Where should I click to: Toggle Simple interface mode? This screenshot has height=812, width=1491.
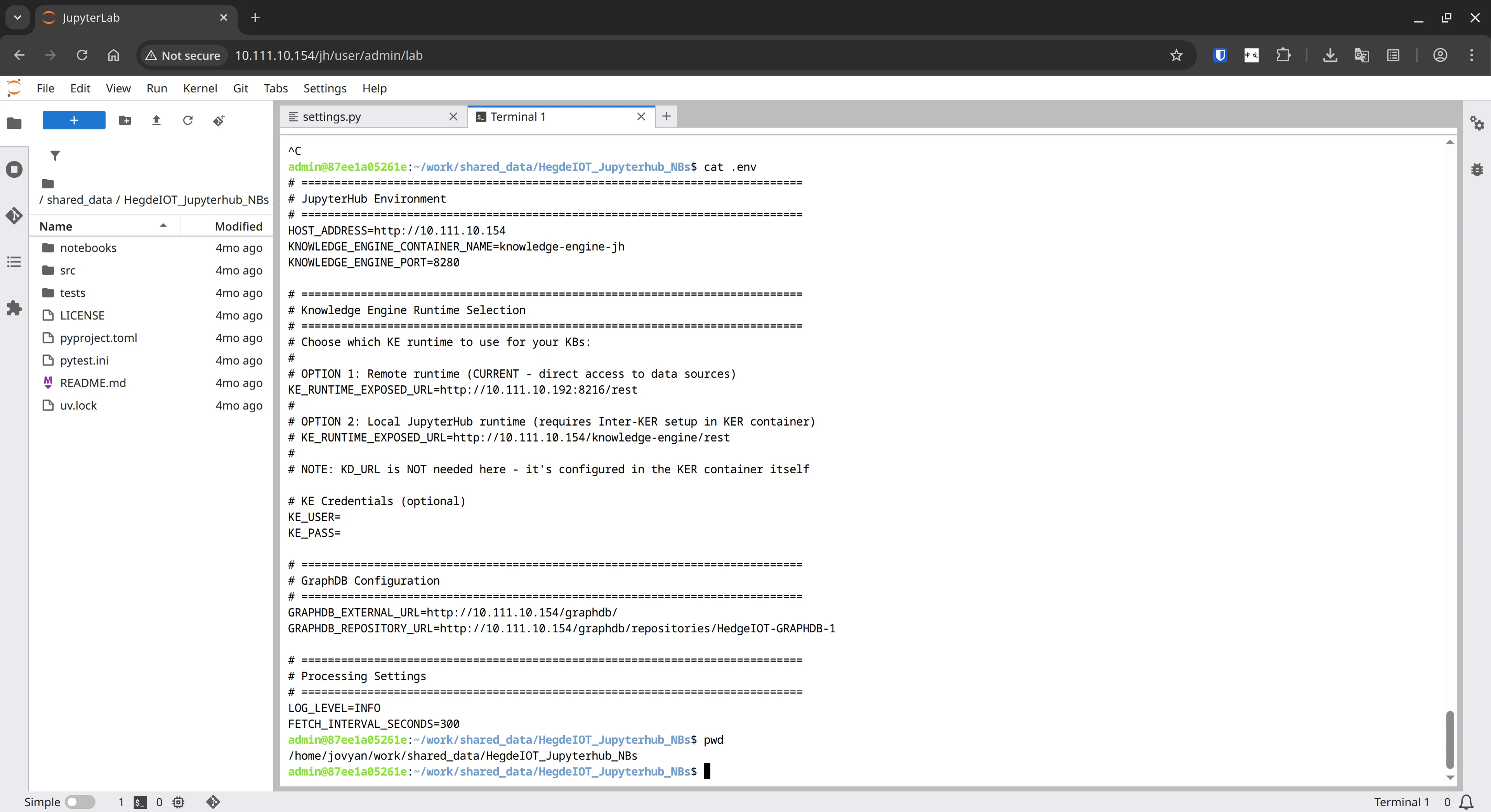pos(79,802)
